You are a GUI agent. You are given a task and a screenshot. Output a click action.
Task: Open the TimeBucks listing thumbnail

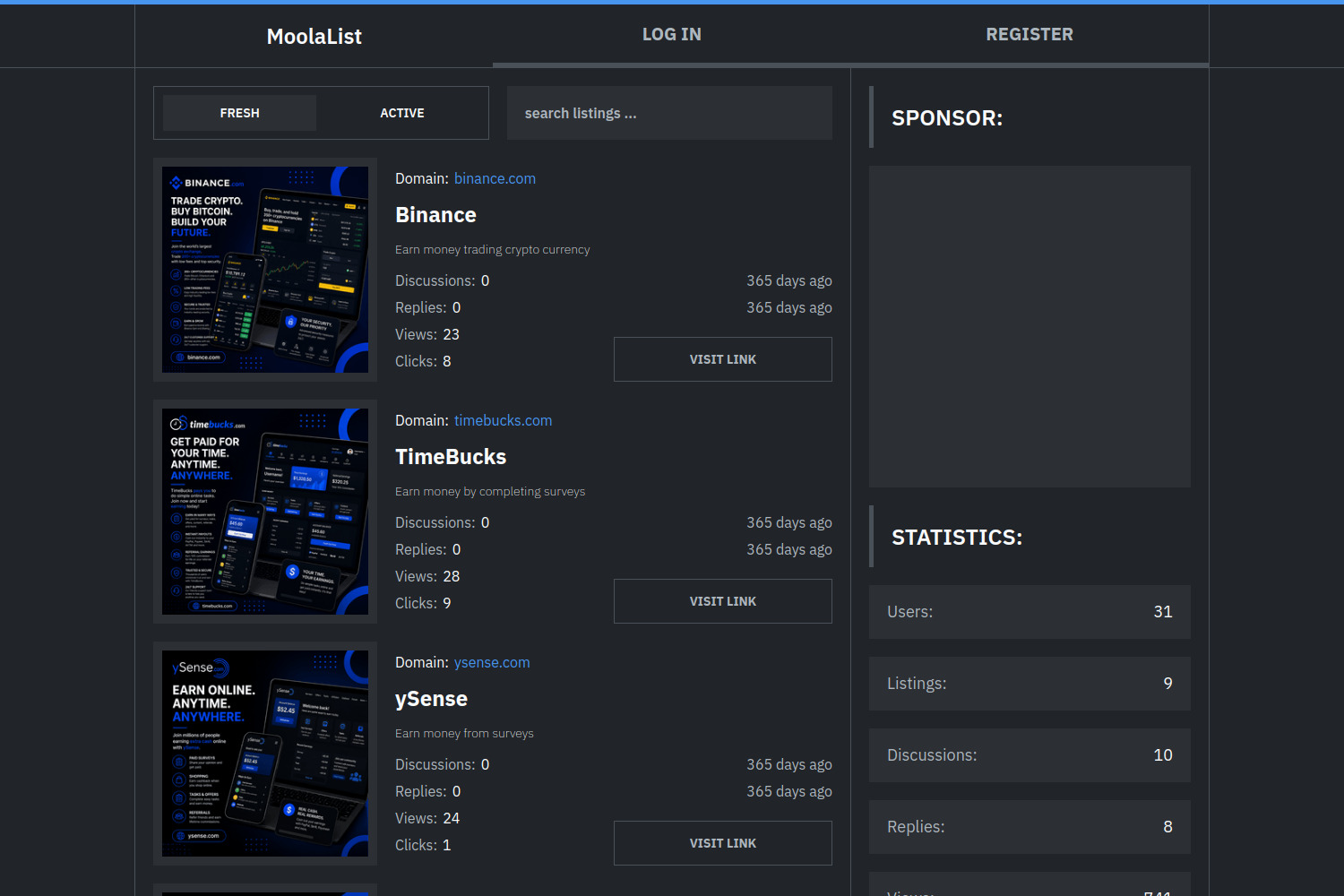point(265,512)
